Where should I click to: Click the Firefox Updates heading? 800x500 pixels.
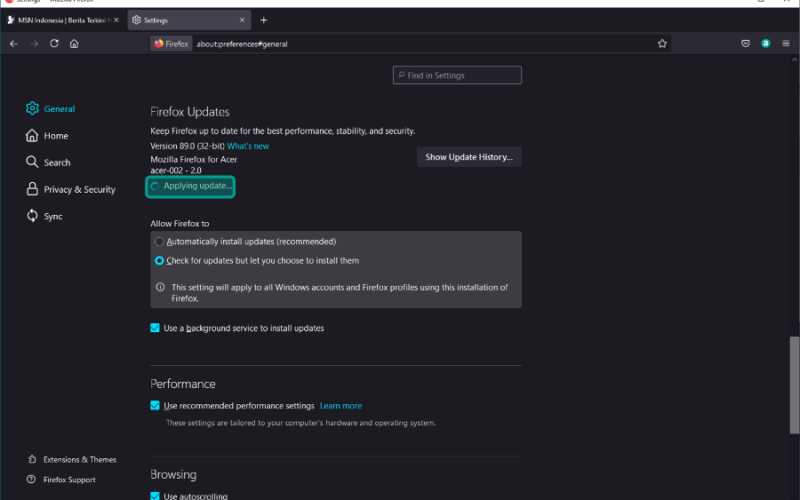tap(190, 112)
